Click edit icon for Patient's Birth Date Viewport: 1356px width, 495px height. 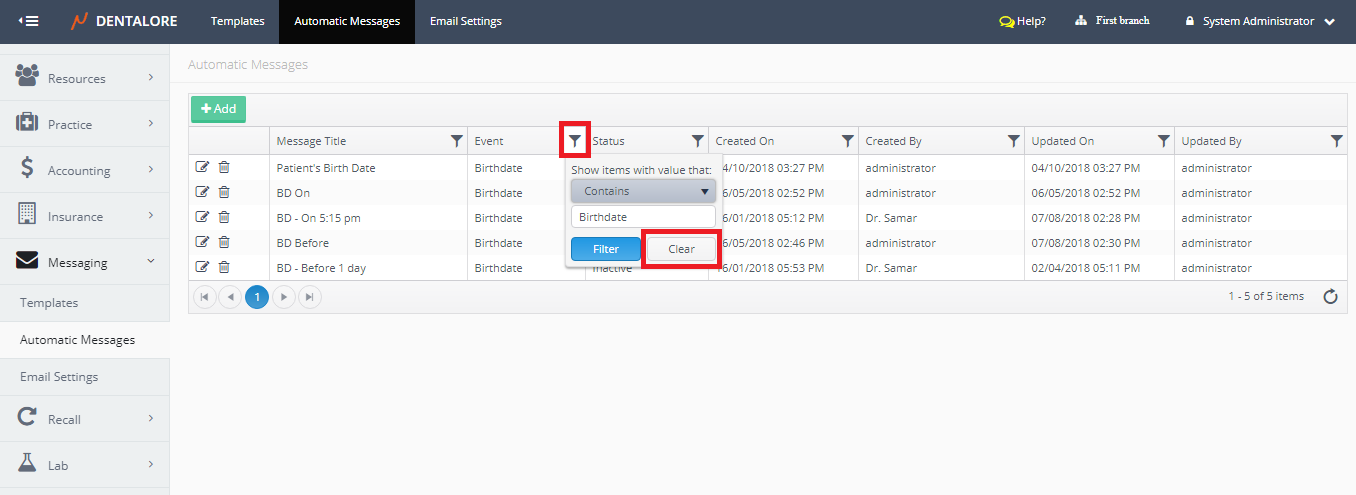click(x=203, y=167)
